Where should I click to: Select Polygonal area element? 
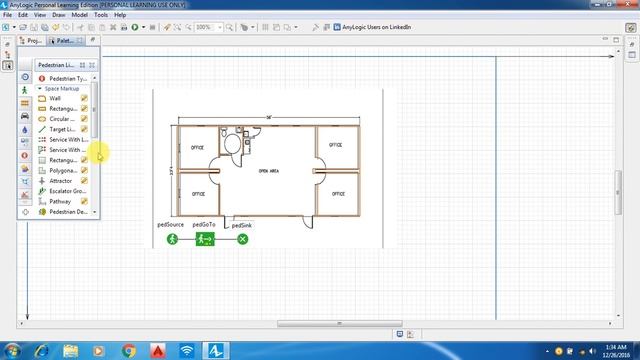pyautogui.click(x=58, y=170)
